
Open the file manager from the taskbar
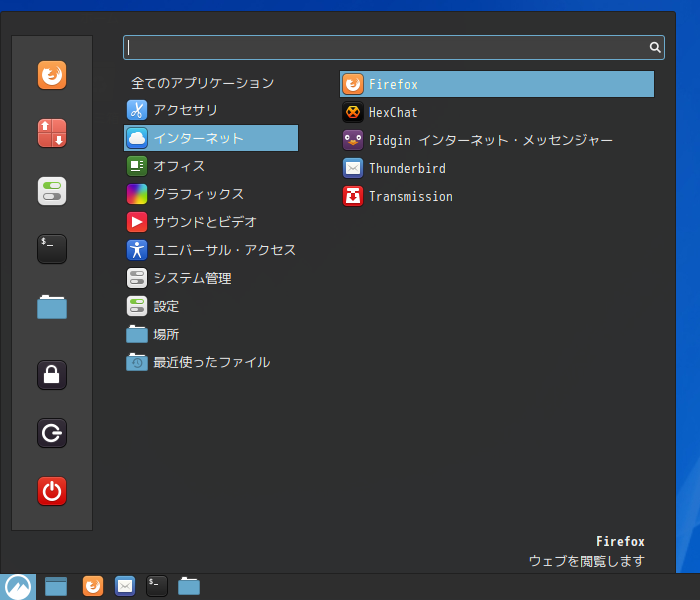(x=189, y=586)
